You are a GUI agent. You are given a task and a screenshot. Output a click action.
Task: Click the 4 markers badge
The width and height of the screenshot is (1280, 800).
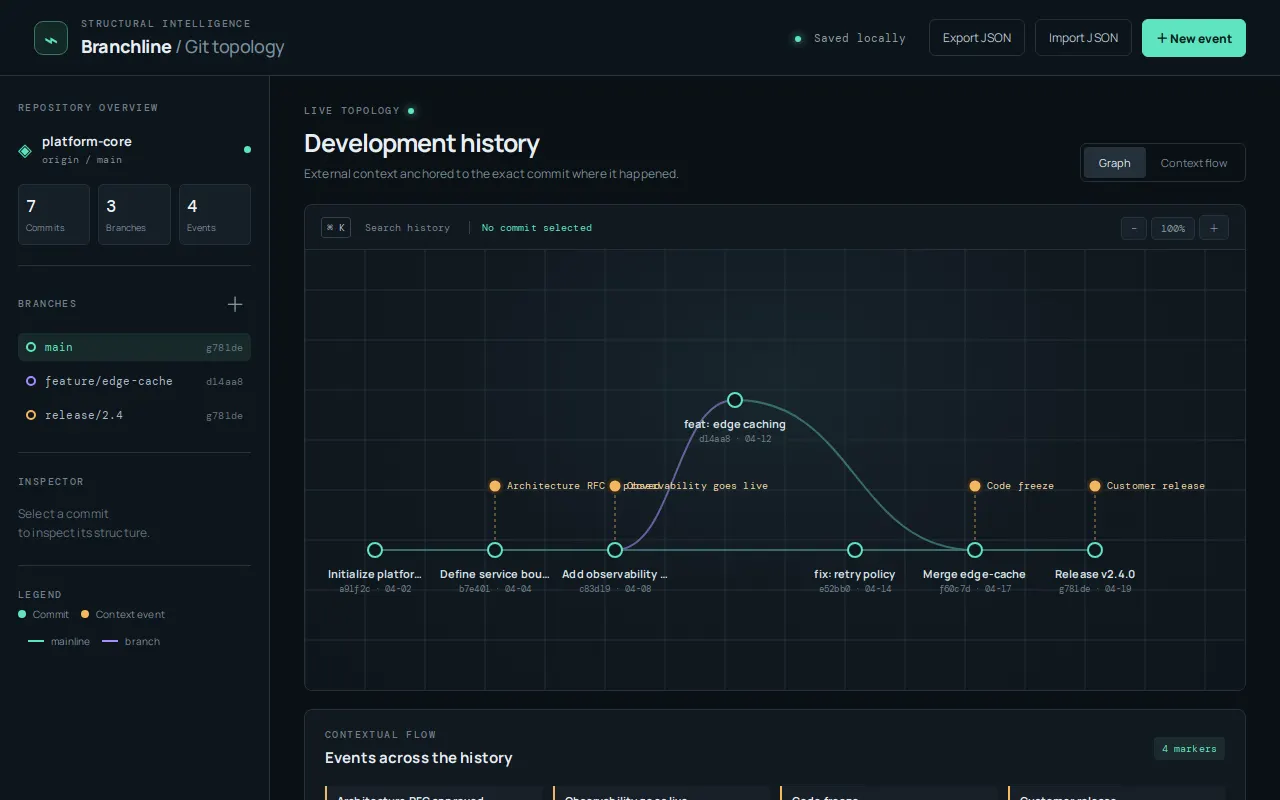click(x=1189, y=749)
